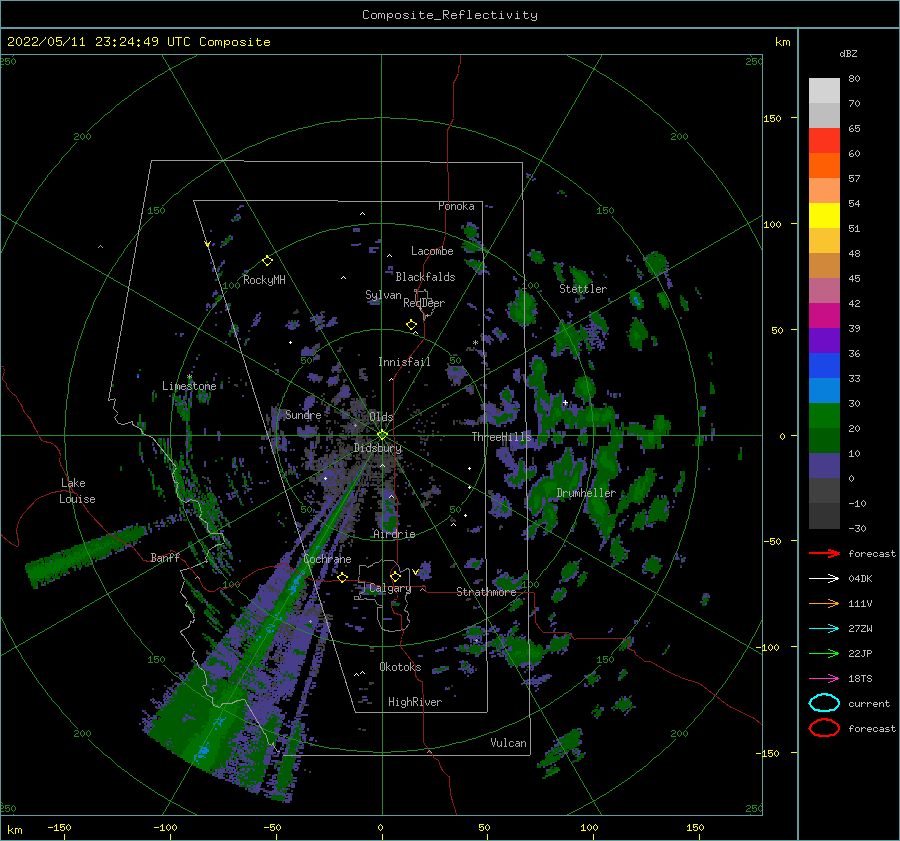Click the red forecast arrow legend icon
The image size is (900, 841).
coord(824,553)
